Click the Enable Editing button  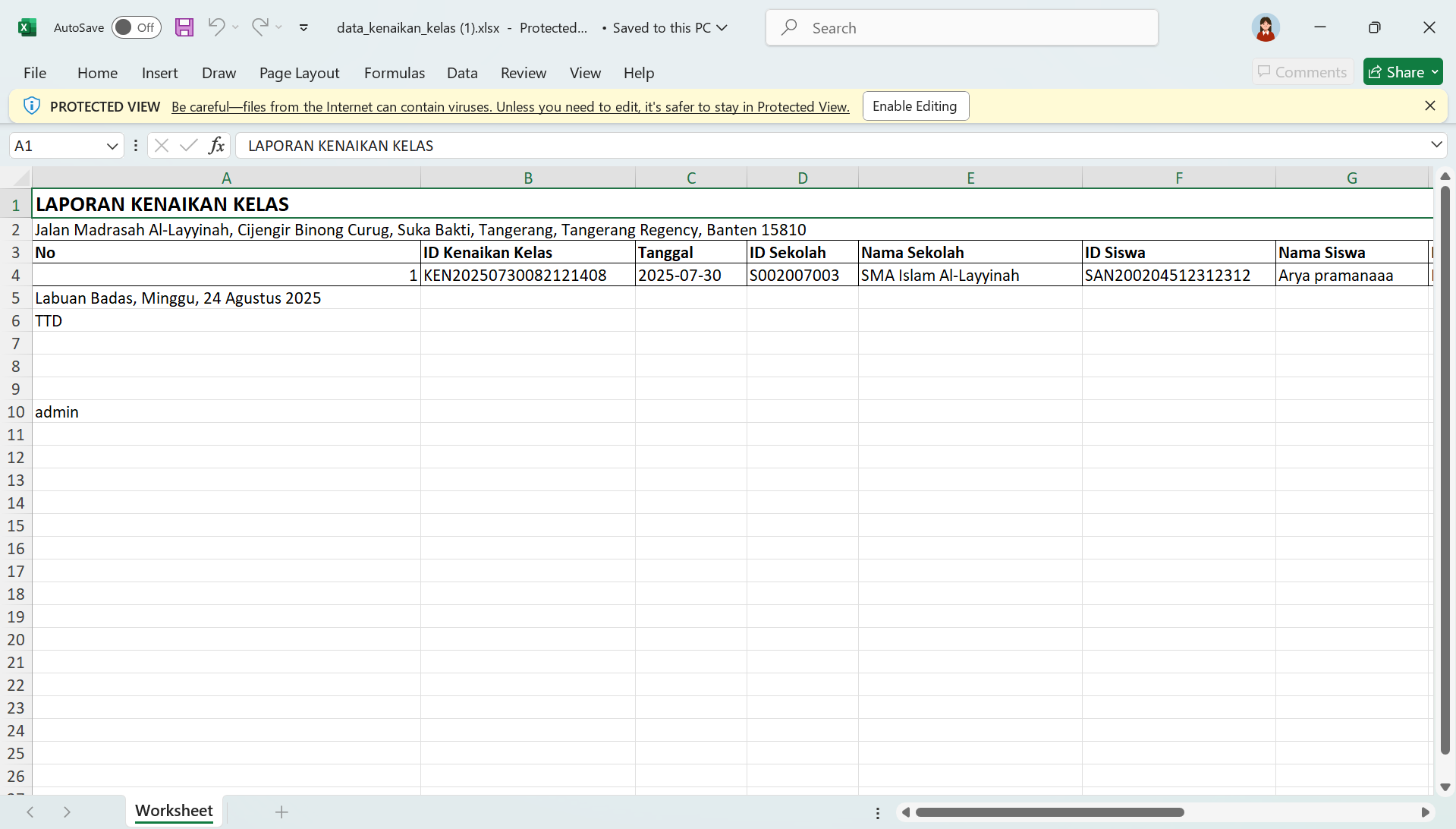tap(915, 106)
